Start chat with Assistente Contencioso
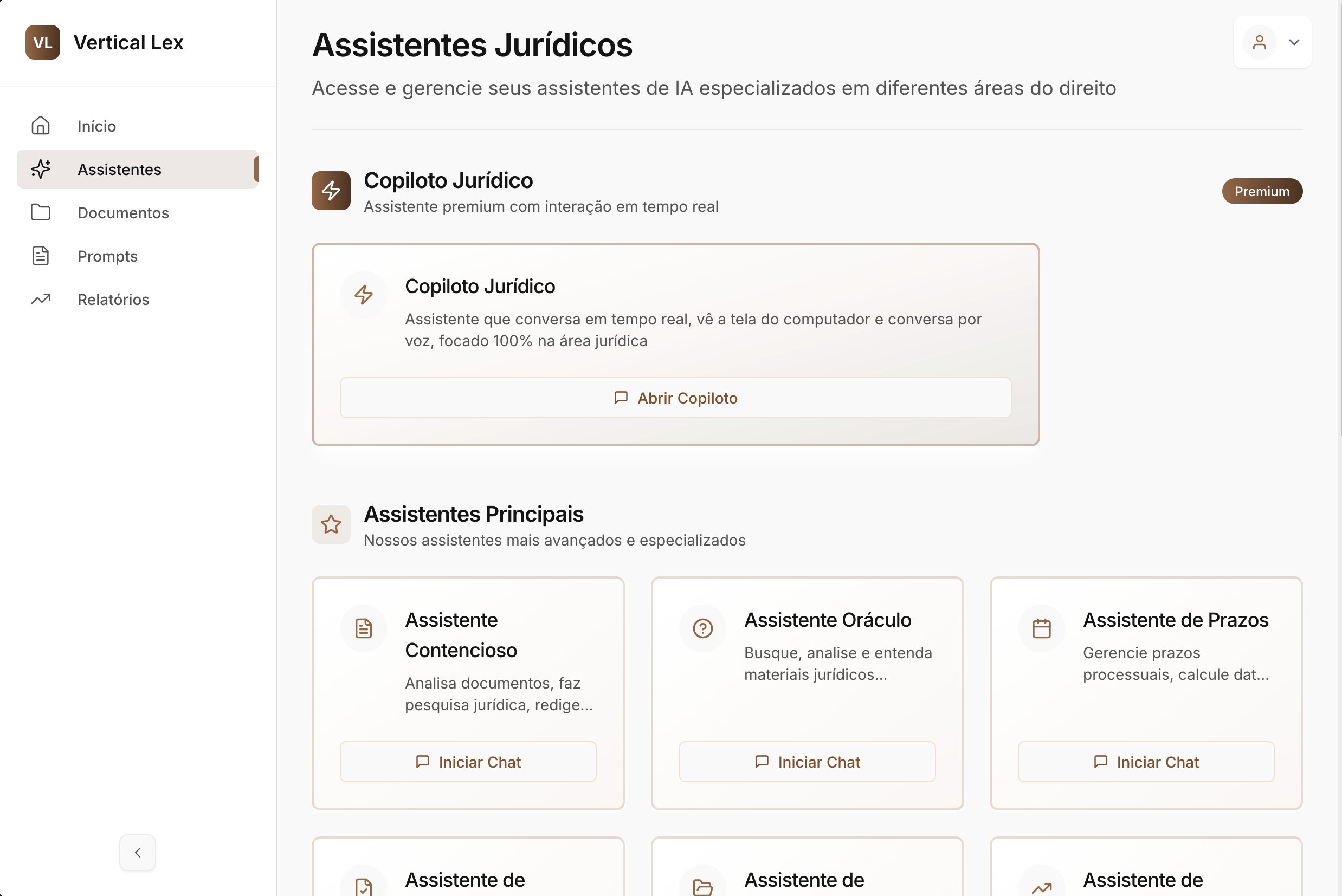The height and width of the screenshot is (896, 1342). pyautogui.click(x=468, y=762)
